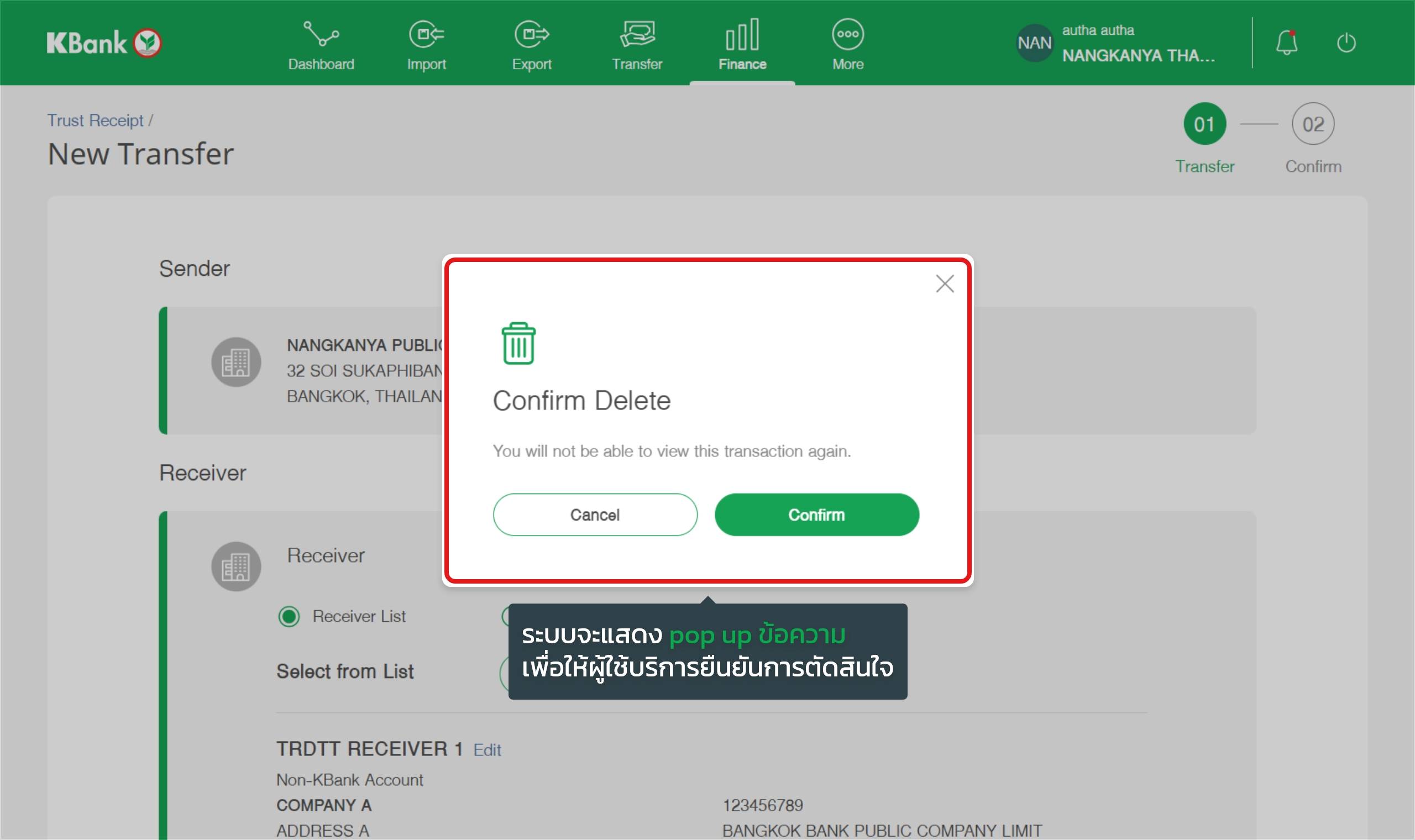
Task: Click the sender building icon
Action: click(x=236, y=363)
